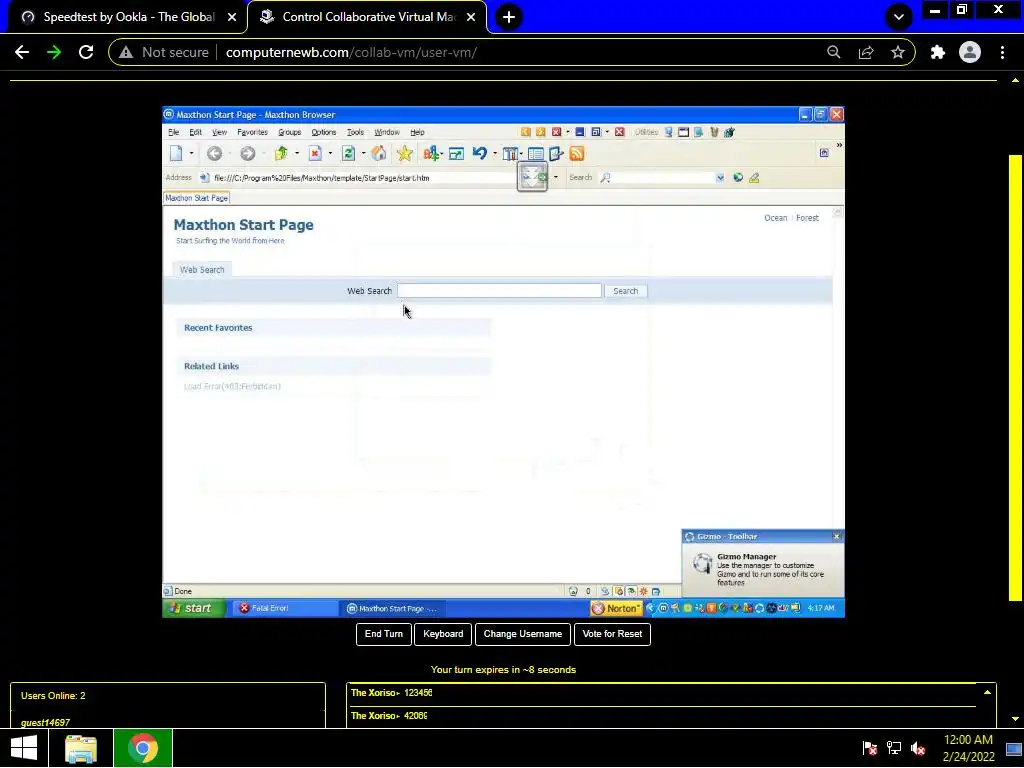Open the Options menu in Maxthon
The width and height of the screenshot is (1024, 768).
[x=323, y=132]
